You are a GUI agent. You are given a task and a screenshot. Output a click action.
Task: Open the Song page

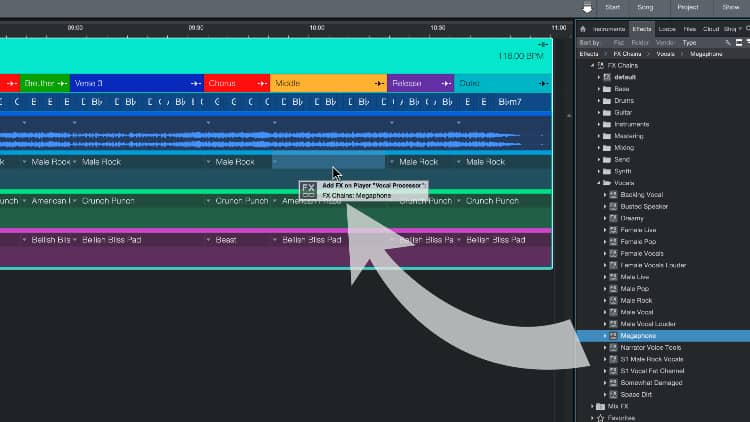click(x=645, y=7)
